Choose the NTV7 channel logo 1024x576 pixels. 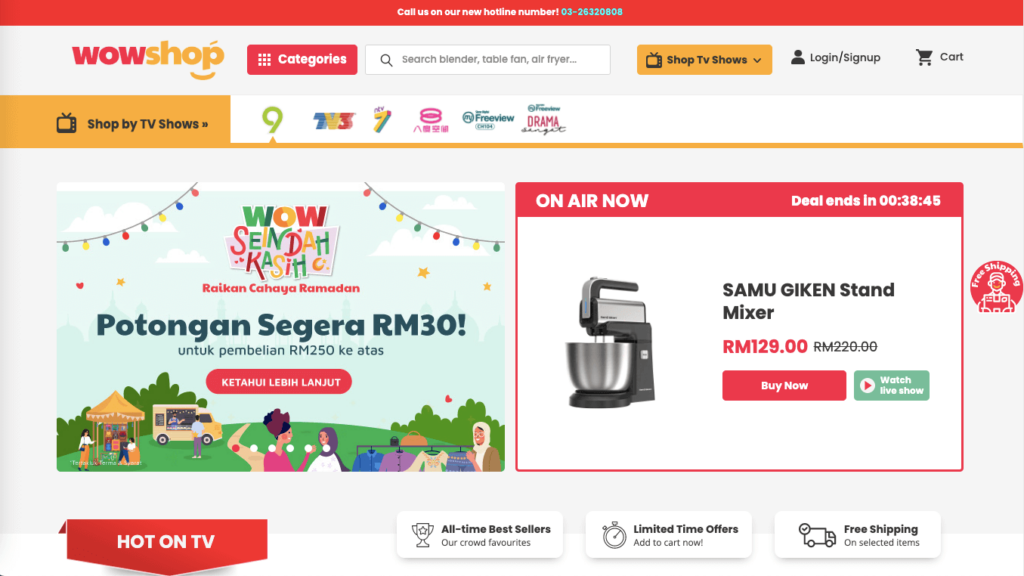[382, 120]
